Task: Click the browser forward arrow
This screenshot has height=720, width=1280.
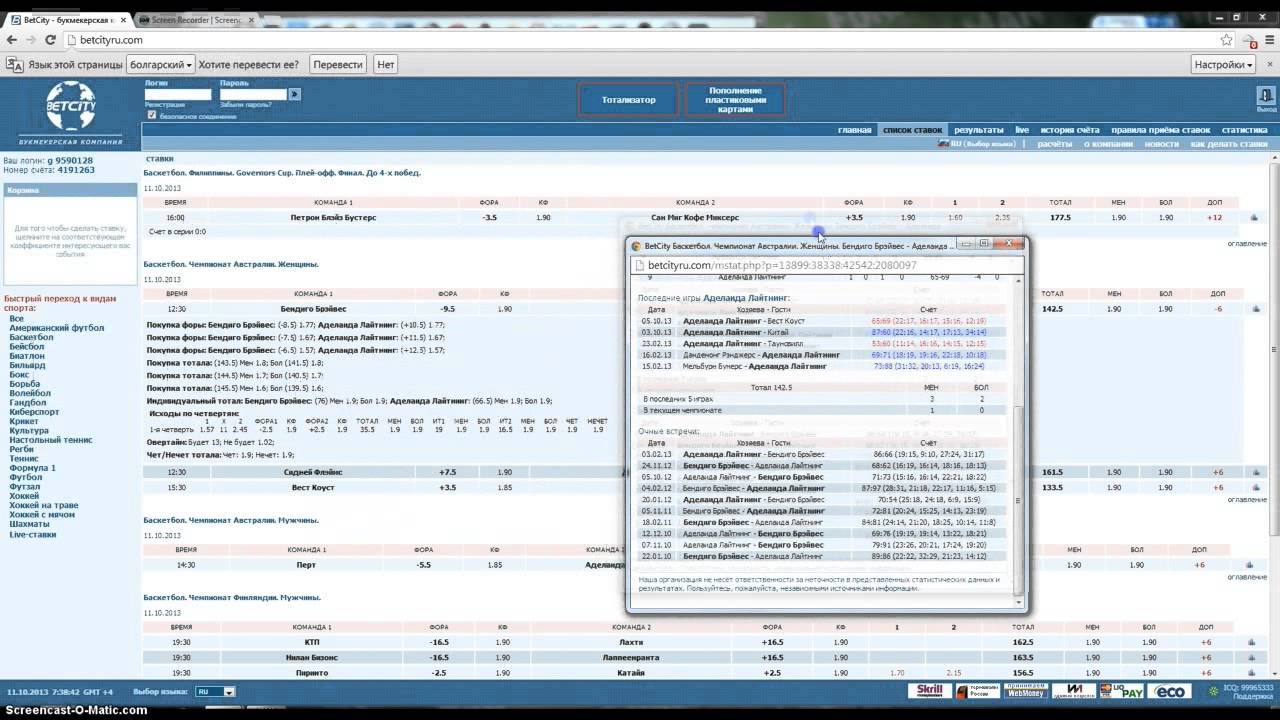Action: [32, 40]
